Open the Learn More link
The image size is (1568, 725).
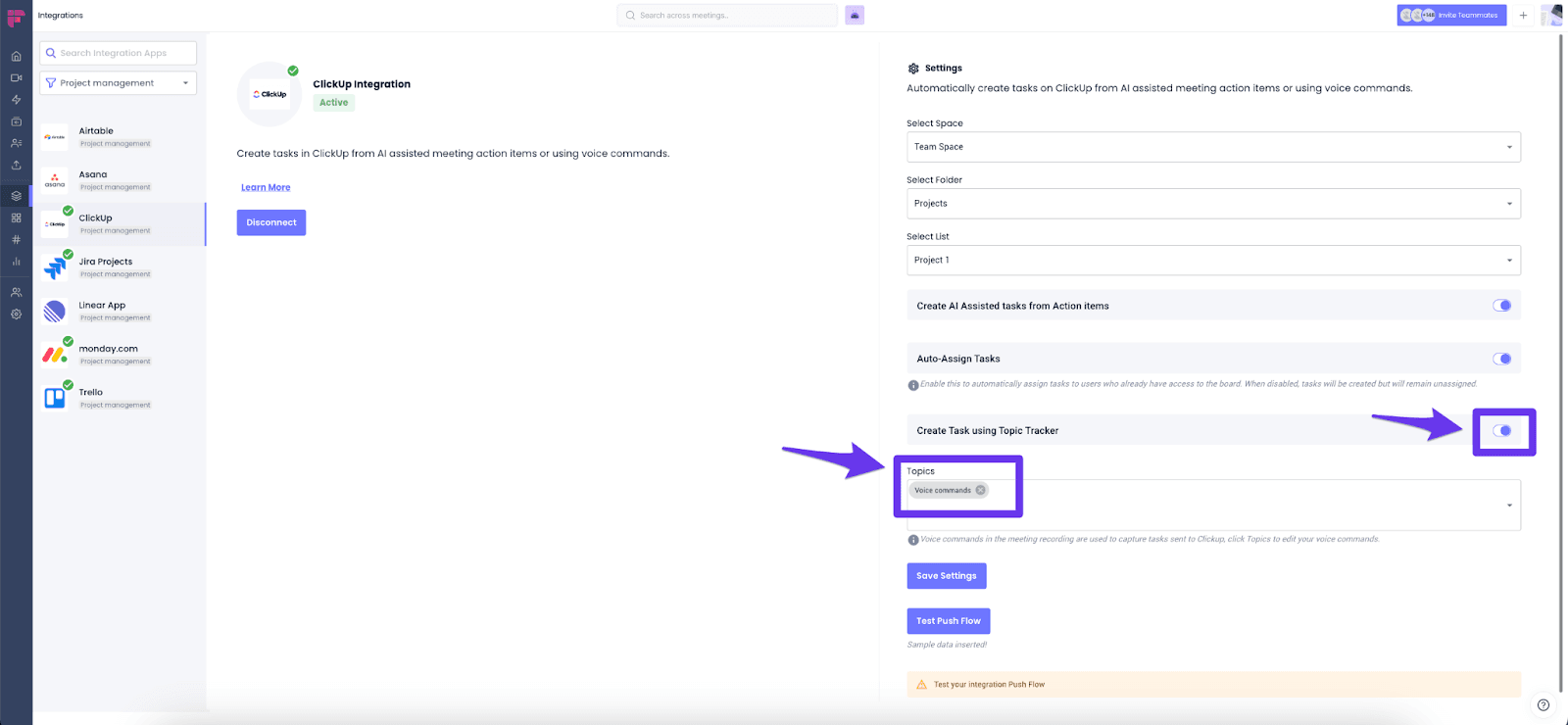point(266,187)
